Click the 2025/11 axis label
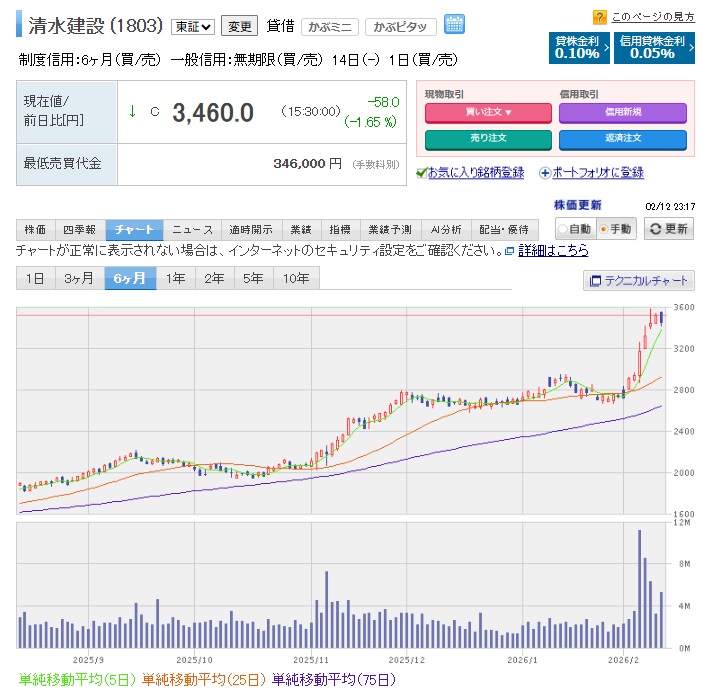The image size is (705, 699). pyautogui.click(x=311, y=660)
